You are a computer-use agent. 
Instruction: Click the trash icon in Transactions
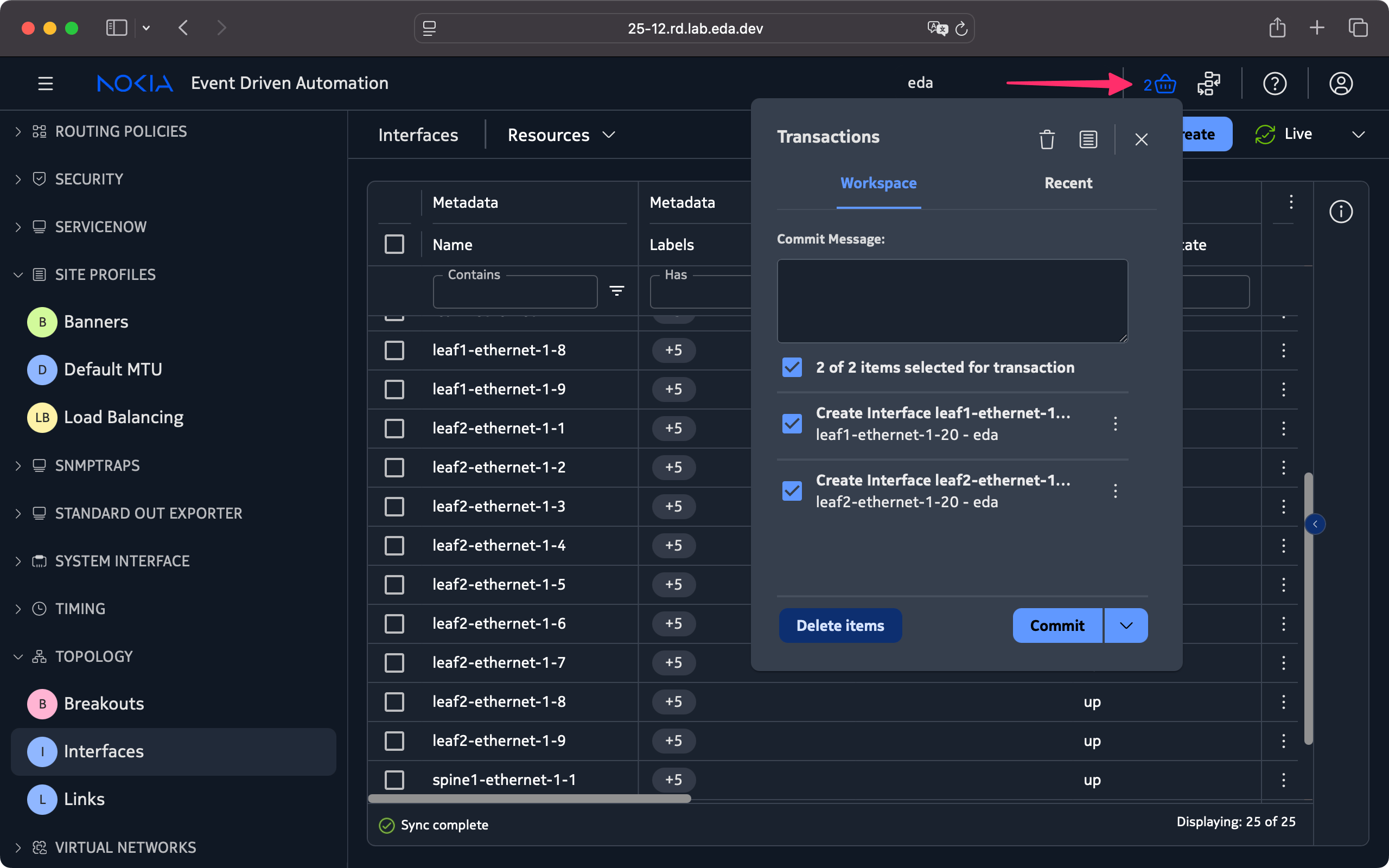click(x=1046, y=139)
